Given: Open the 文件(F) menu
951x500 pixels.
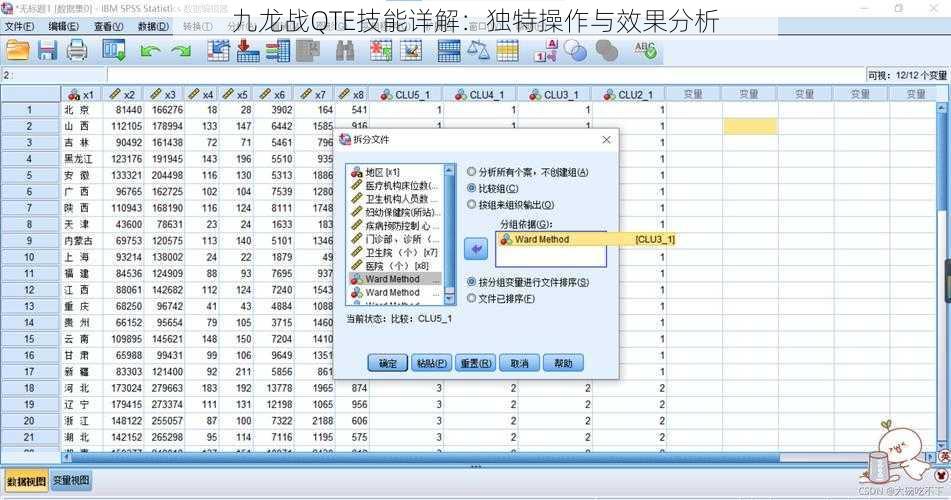Looking at the screenshot, I should point(19,26).
